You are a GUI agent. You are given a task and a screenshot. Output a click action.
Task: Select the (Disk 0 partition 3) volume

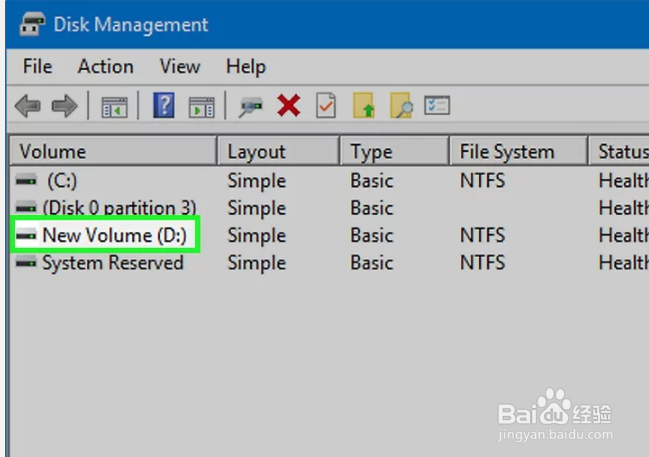(120, 208)
